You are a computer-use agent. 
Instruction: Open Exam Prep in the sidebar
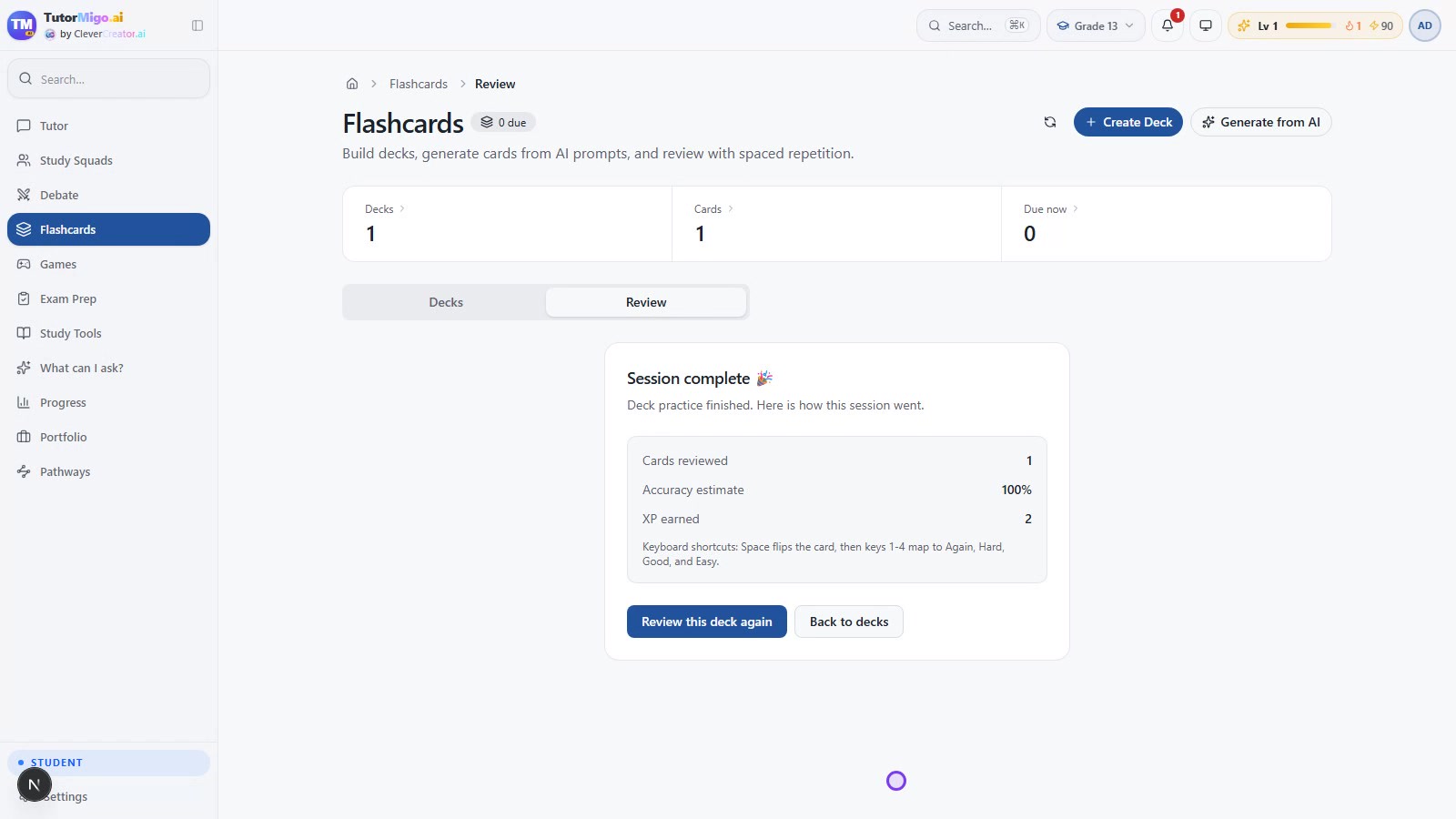tap(108, 298)
